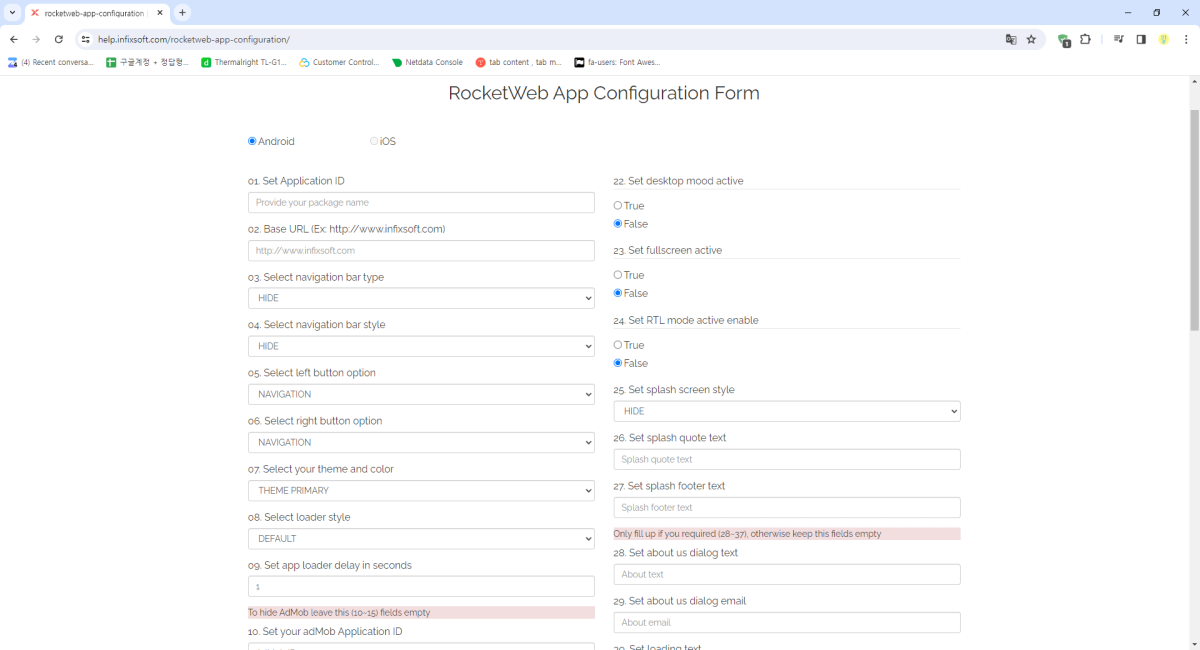
Task: Open new tab with plus icon
Action: (x=183, y=13)
